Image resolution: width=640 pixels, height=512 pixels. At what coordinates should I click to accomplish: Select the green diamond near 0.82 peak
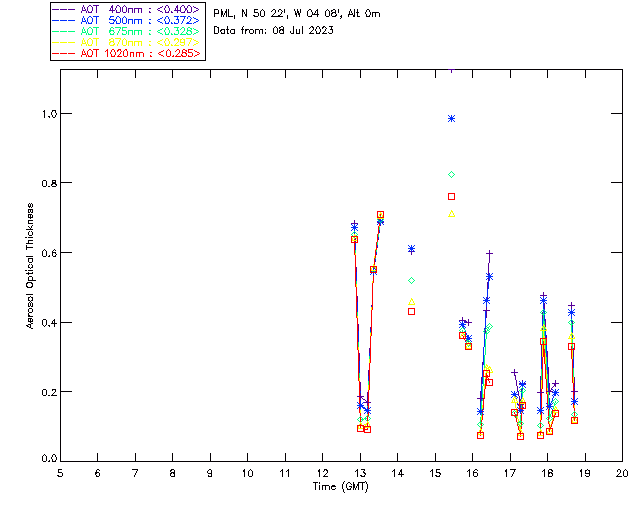point(451,175)
